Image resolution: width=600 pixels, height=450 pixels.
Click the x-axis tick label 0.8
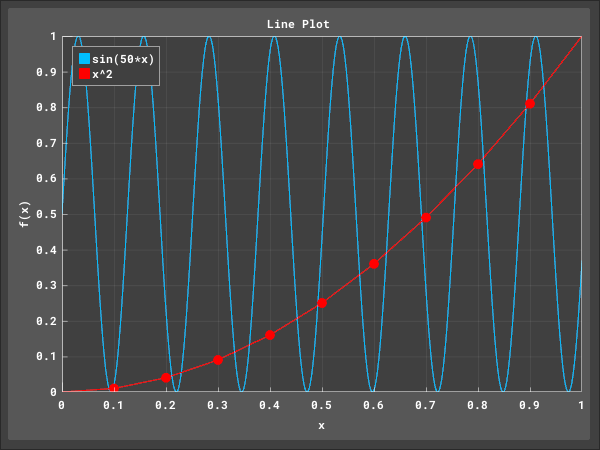click(x=478, y=405)
